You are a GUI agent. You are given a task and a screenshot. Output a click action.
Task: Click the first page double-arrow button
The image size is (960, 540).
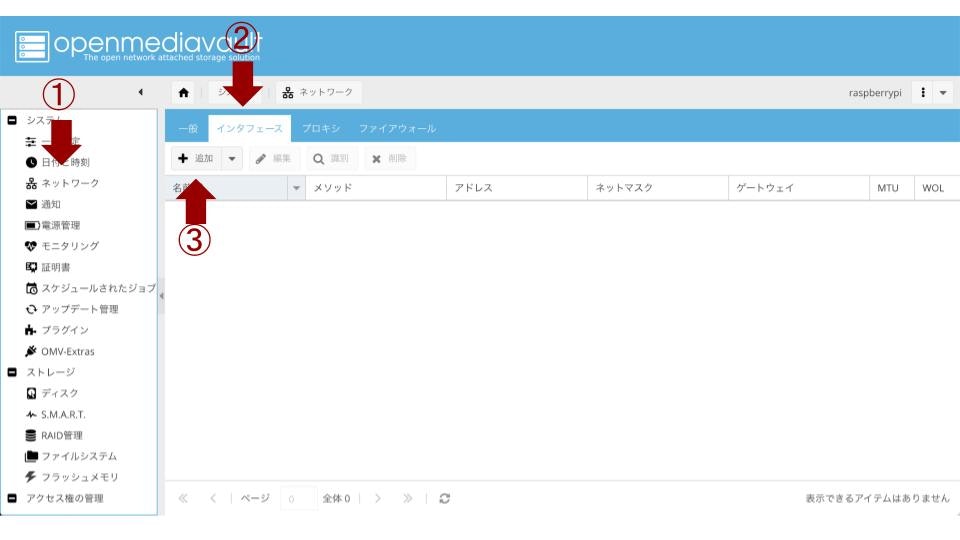pyautogui.click(x=183, y=498)
